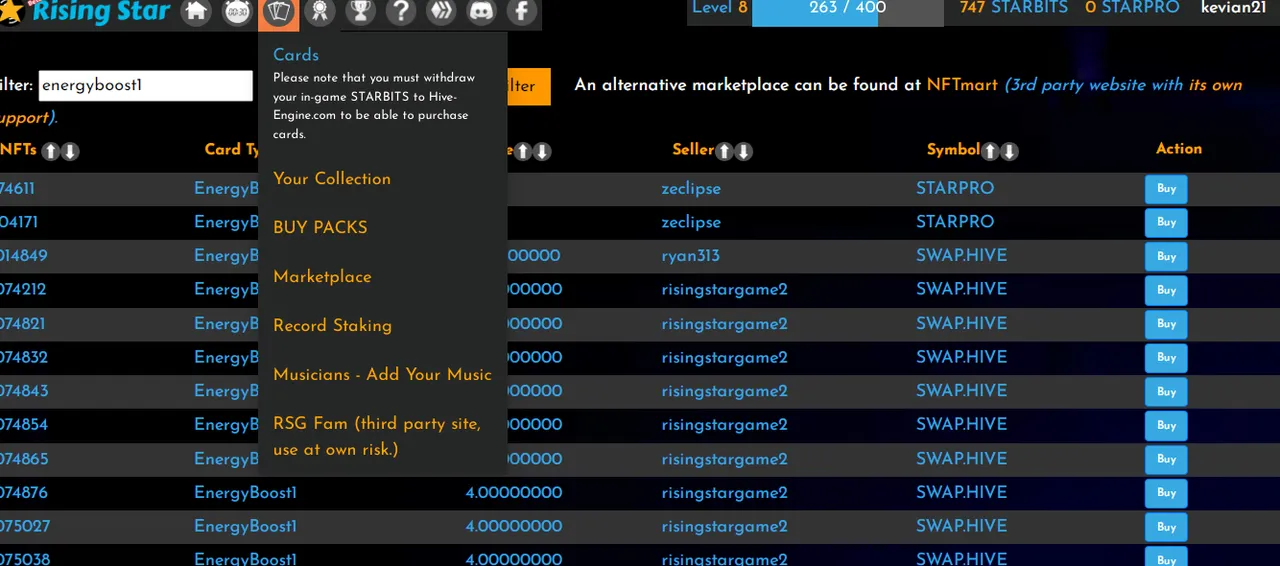Click seller name ryan313
1280x566 pixels.
690,256
